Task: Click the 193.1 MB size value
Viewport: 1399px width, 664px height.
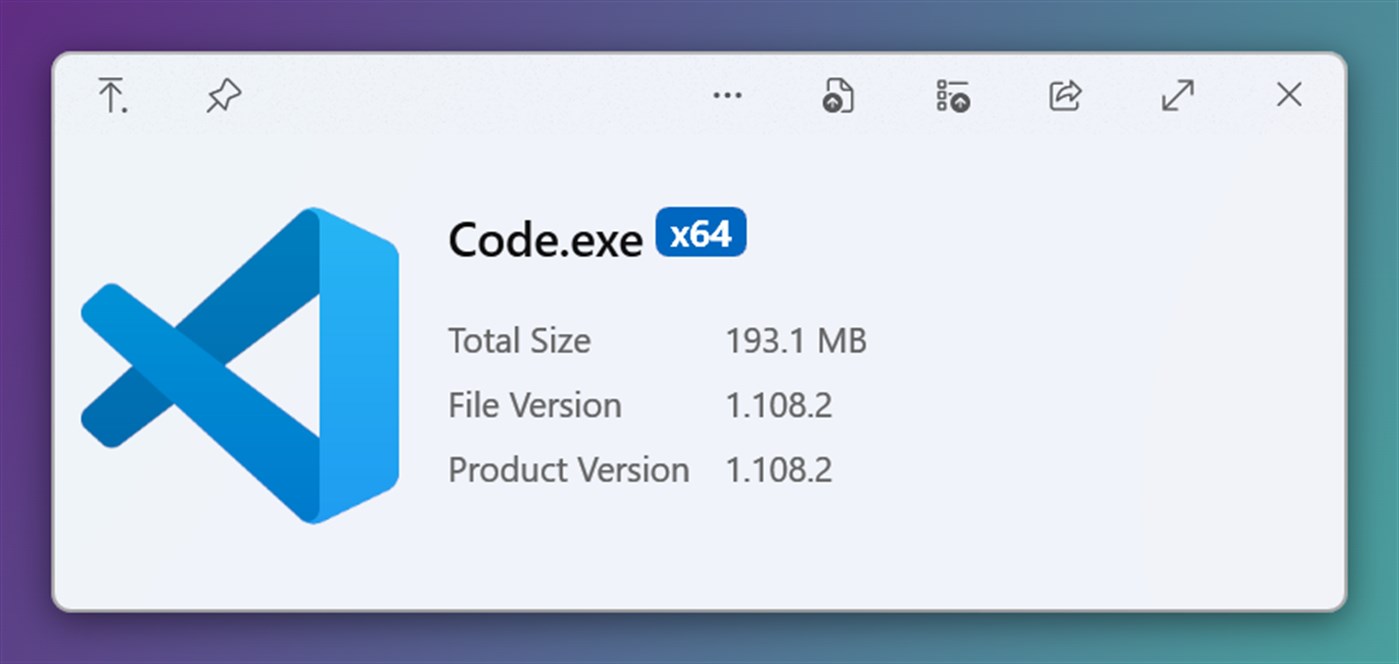Action: [x=796, y=342]
